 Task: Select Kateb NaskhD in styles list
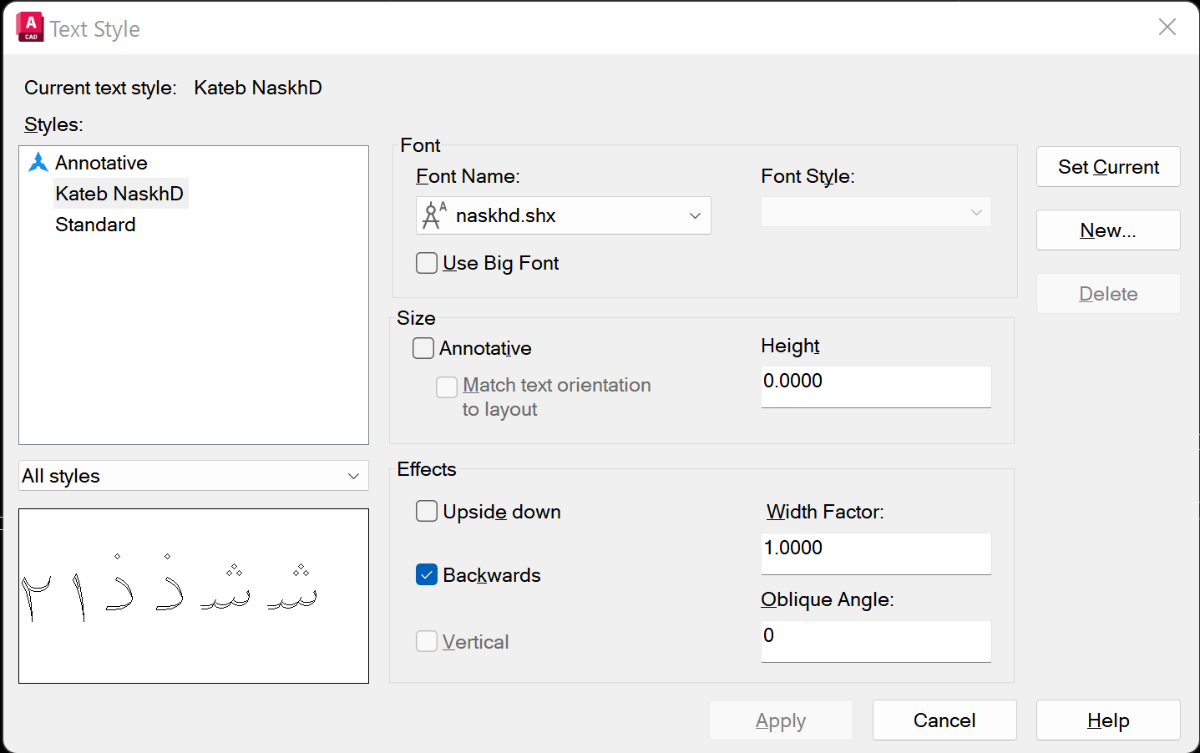(119, 193)
